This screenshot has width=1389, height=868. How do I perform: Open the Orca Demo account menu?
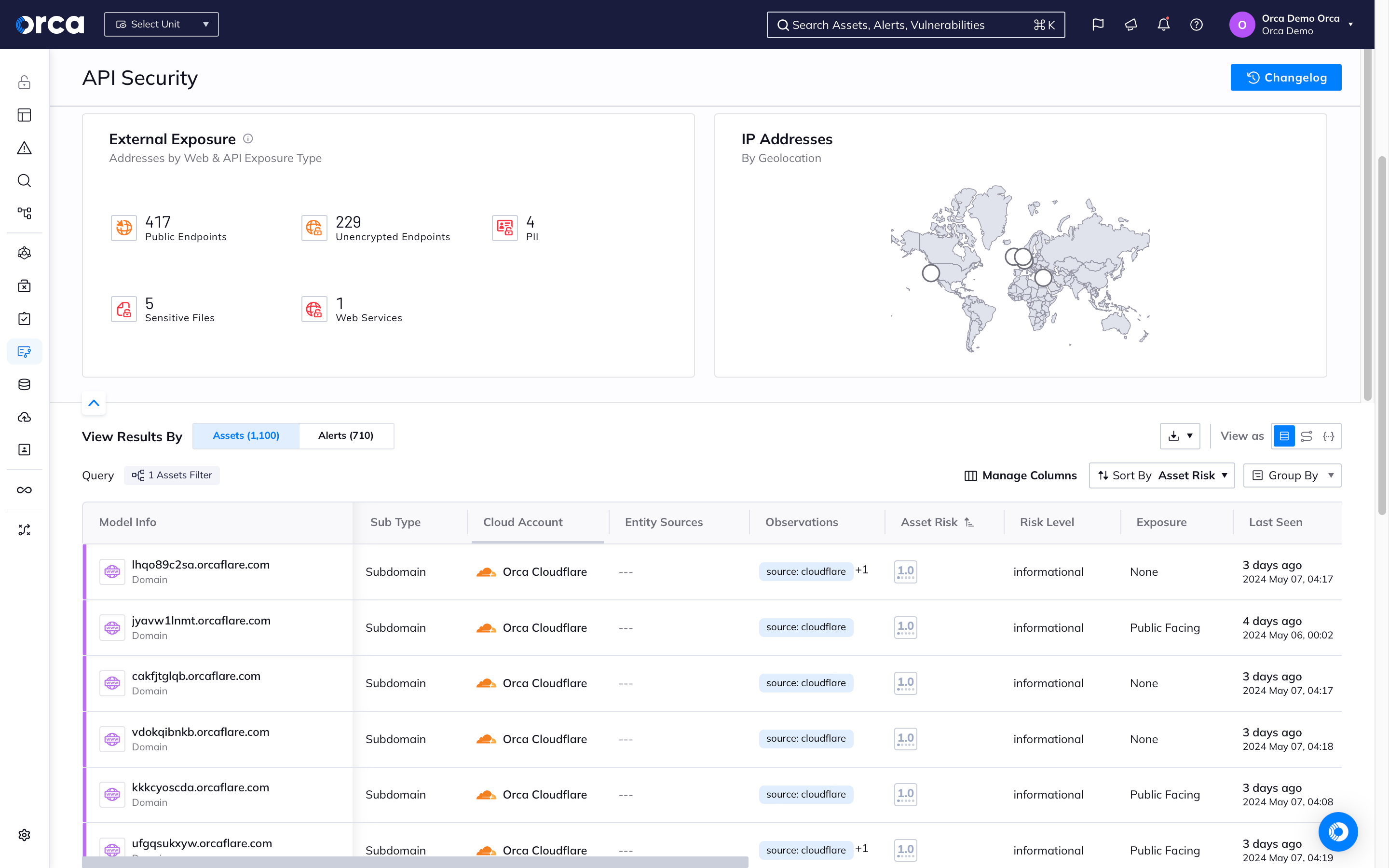(x=1292, y=25)
